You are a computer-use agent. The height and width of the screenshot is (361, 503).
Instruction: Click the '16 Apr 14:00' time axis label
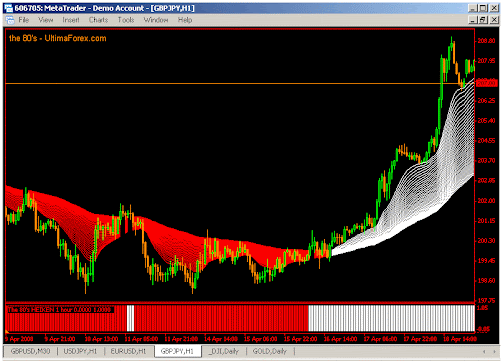(x=340, y=339)
